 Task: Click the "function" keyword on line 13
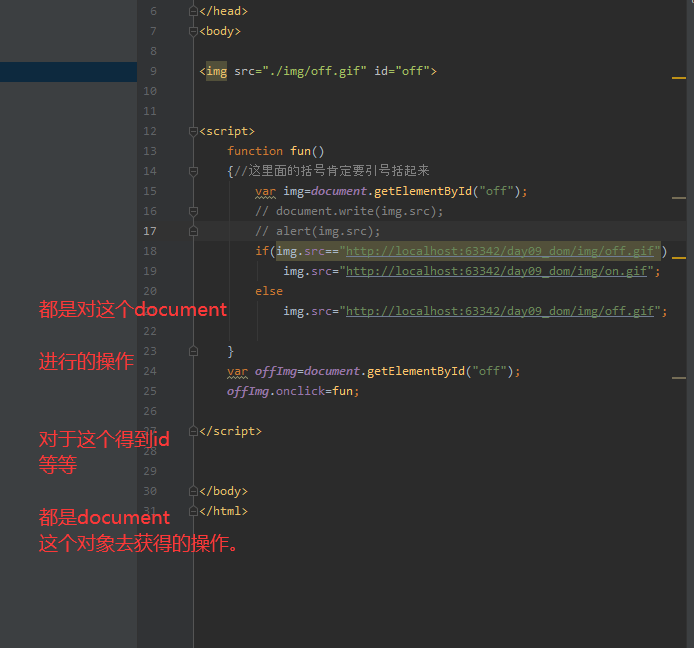pyautogui.click(x=255, y=151)
